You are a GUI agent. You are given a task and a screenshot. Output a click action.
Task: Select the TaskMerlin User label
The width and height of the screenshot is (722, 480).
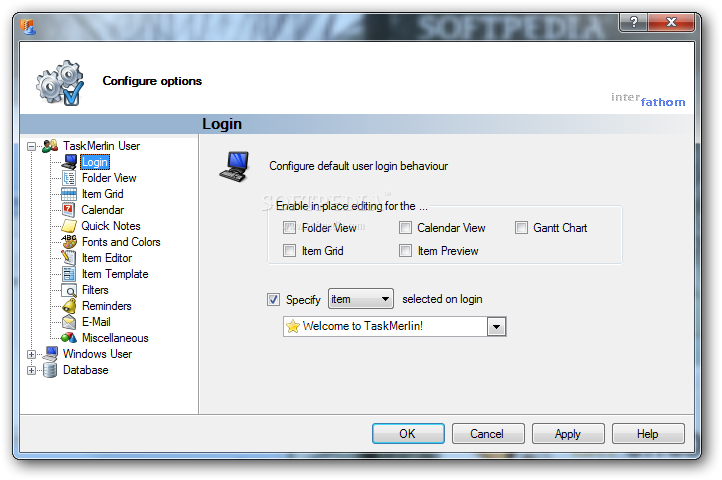coord(101,146)
